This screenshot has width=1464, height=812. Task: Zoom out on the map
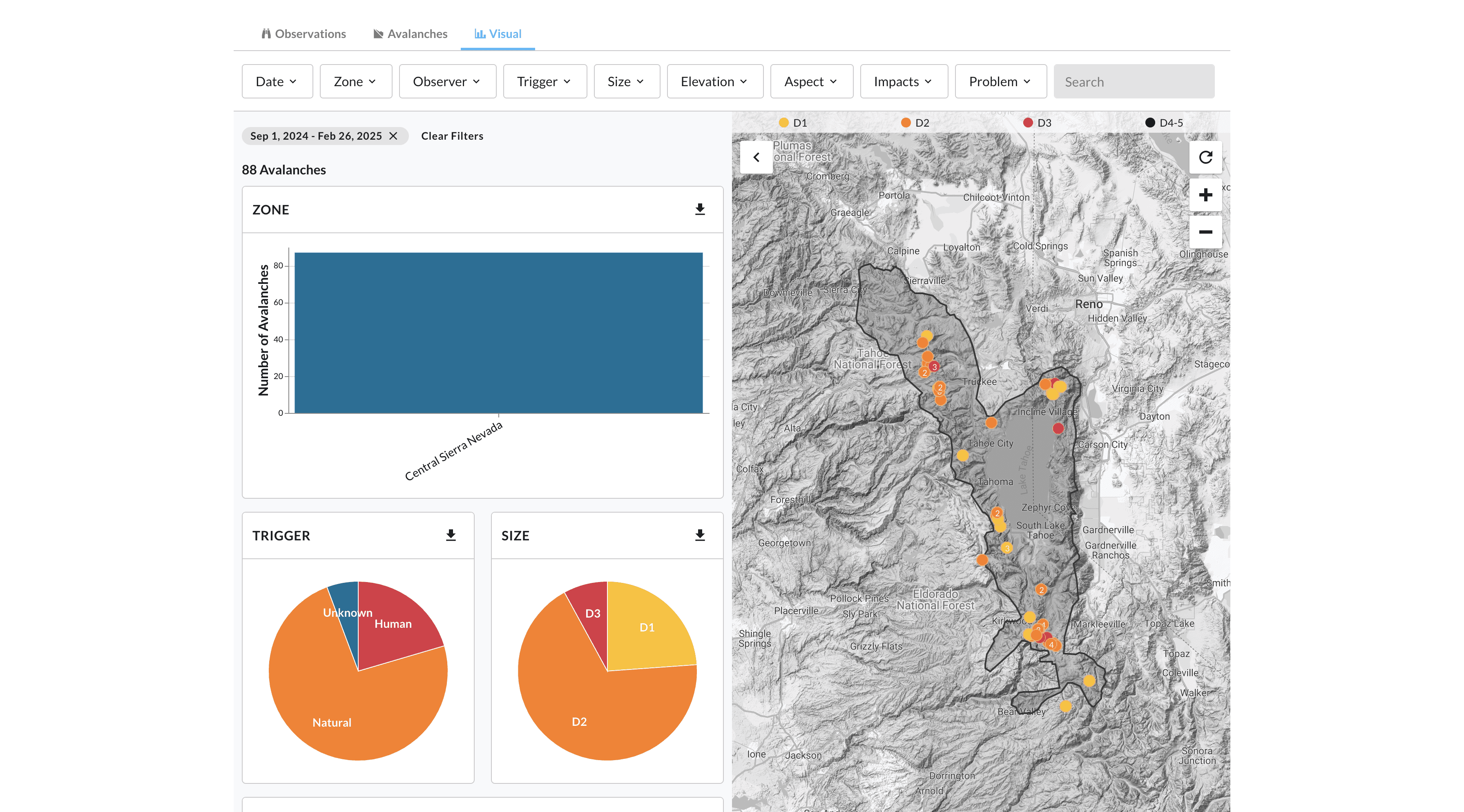[x=1205, y=232]
